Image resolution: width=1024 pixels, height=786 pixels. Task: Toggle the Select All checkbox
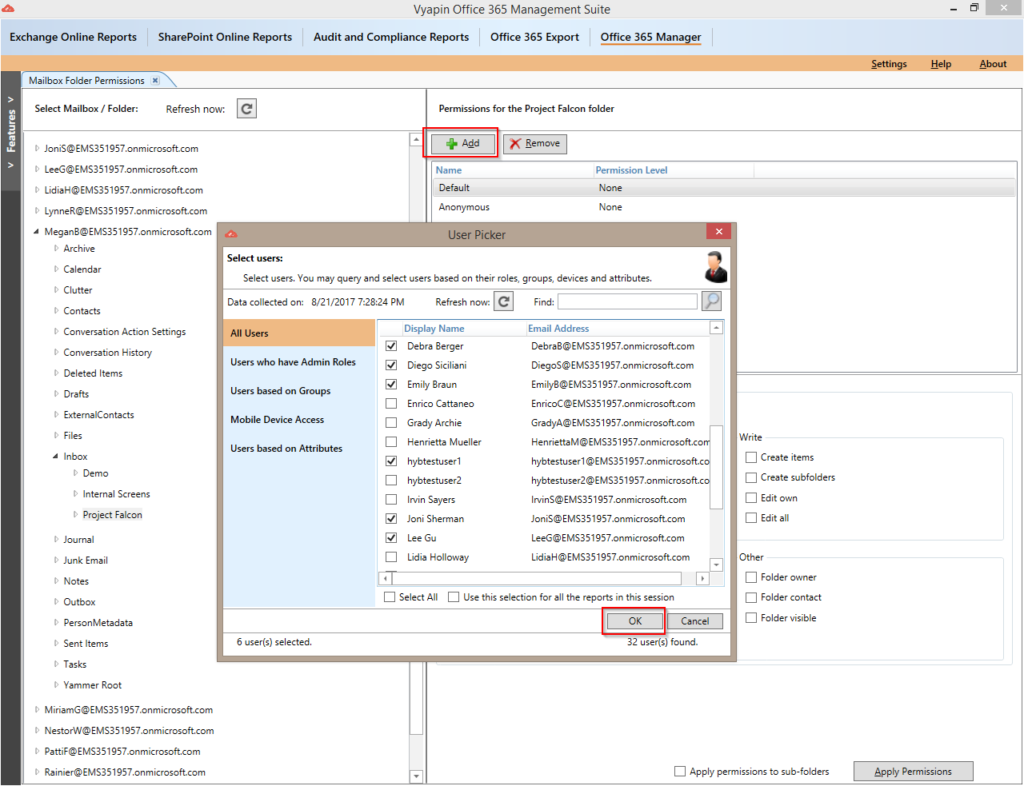tap(390, 597)
